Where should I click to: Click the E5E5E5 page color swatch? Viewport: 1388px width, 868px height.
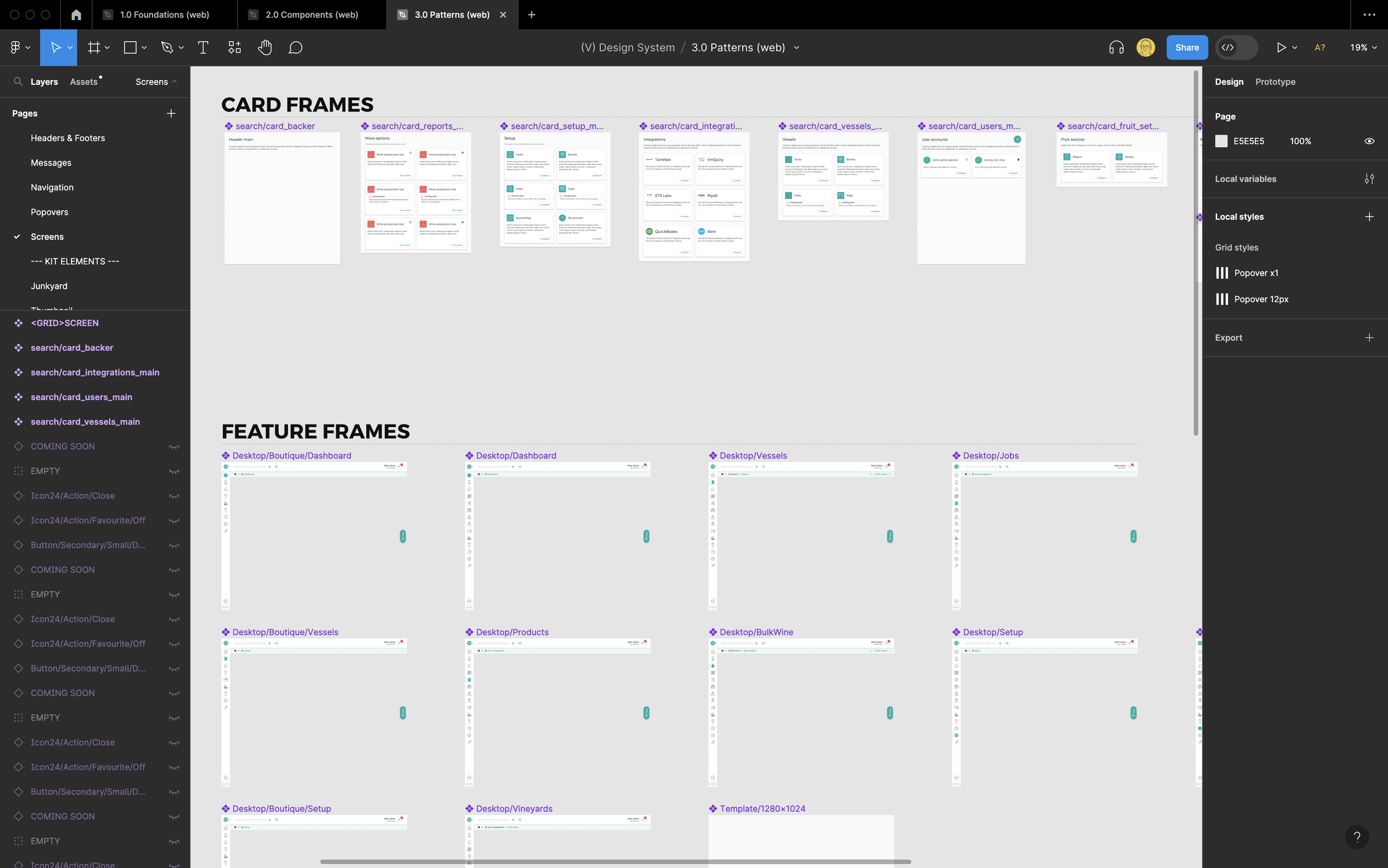[1221, 141]
